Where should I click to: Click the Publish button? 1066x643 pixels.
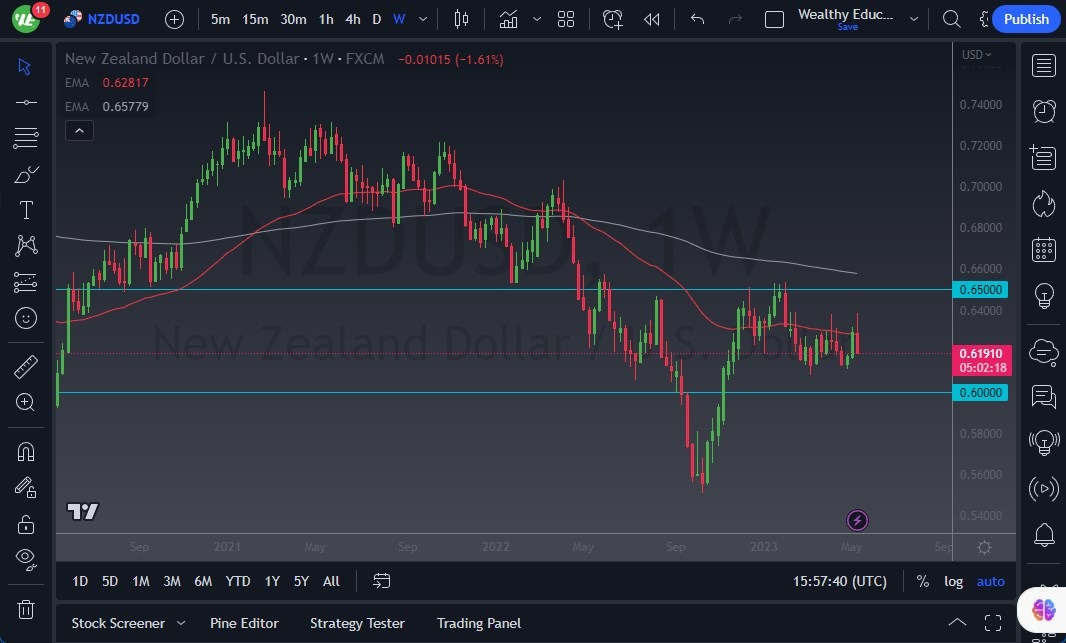(x=1026, y=18)
